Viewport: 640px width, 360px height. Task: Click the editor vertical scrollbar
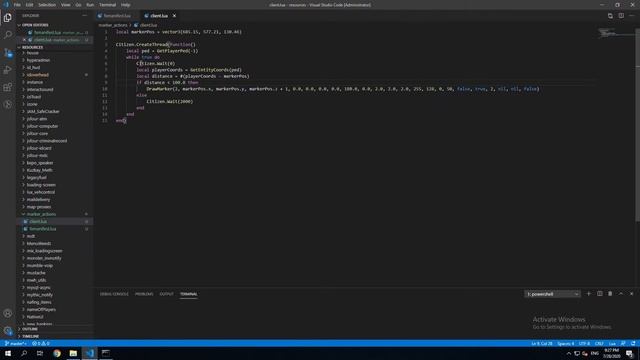637,124
